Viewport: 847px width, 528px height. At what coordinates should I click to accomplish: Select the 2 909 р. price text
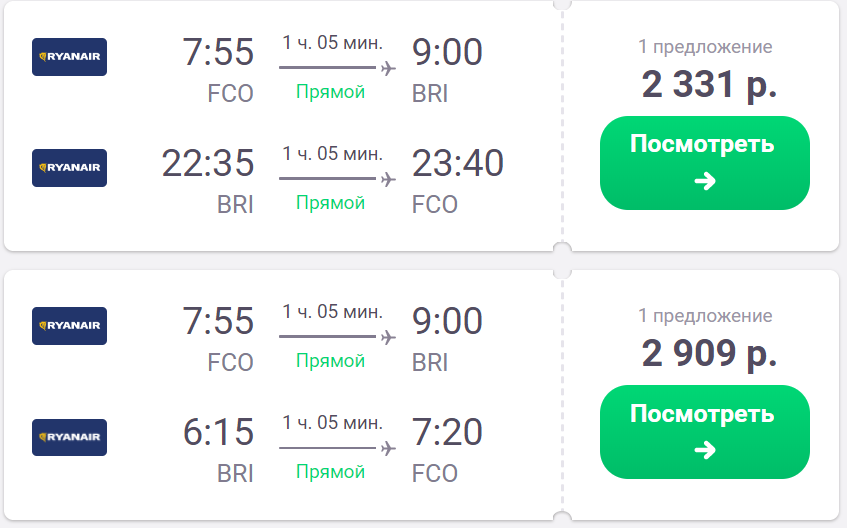click(x=709, y=353)
